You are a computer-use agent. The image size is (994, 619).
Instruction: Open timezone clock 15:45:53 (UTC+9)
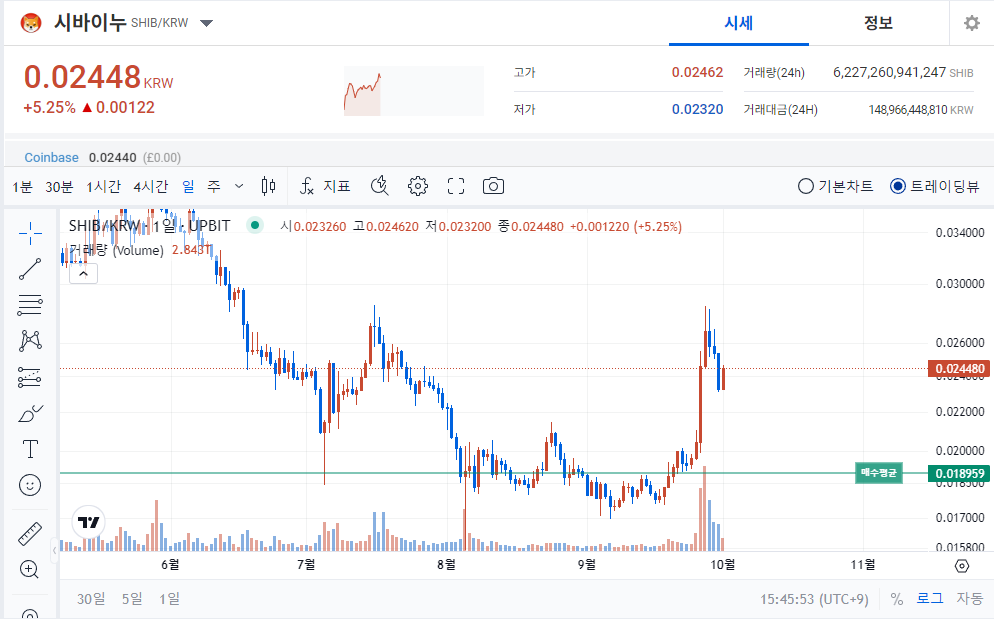click(x=814, y=599)
